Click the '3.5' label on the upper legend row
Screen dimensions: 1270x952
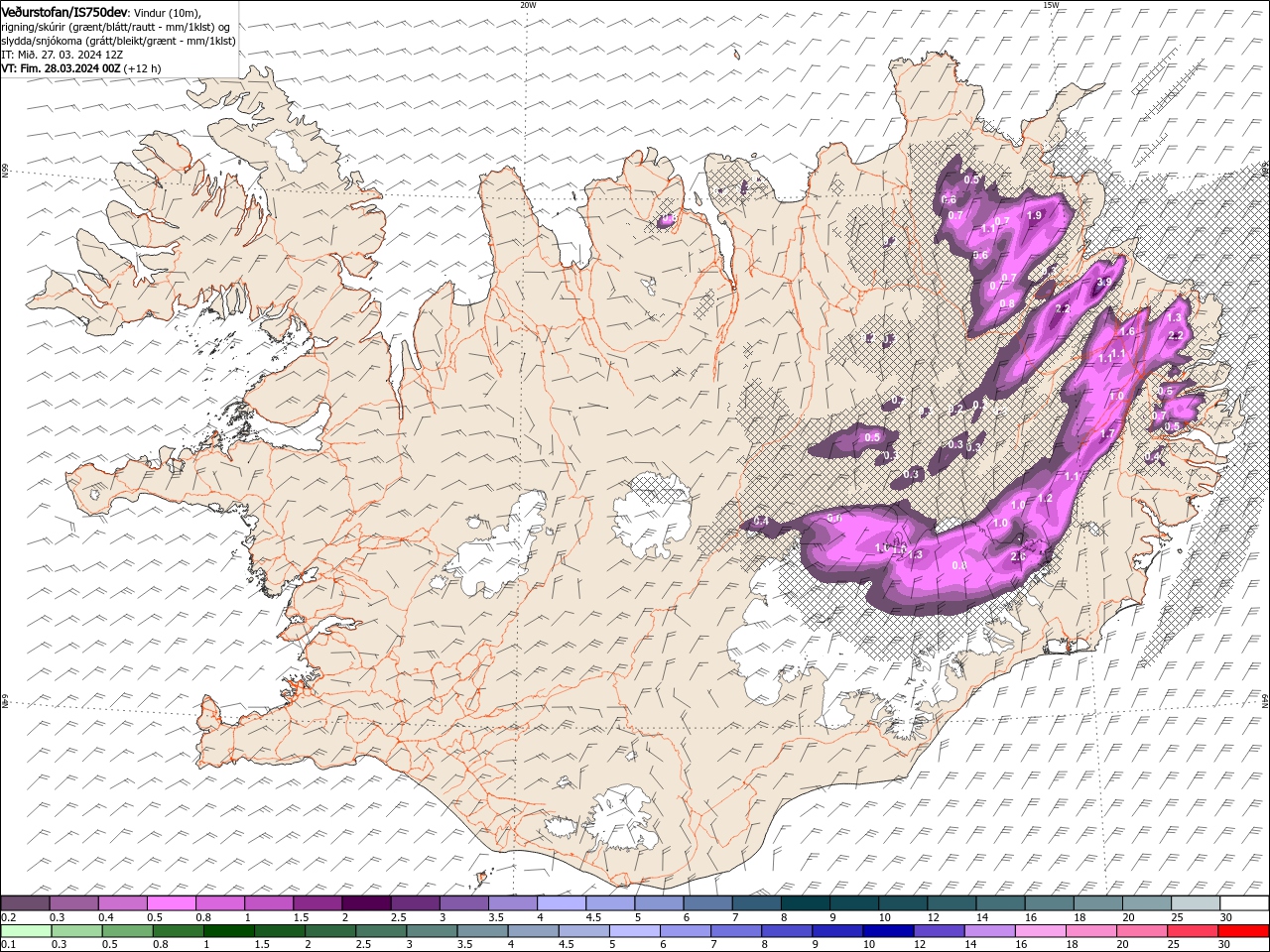pos(496,918)
